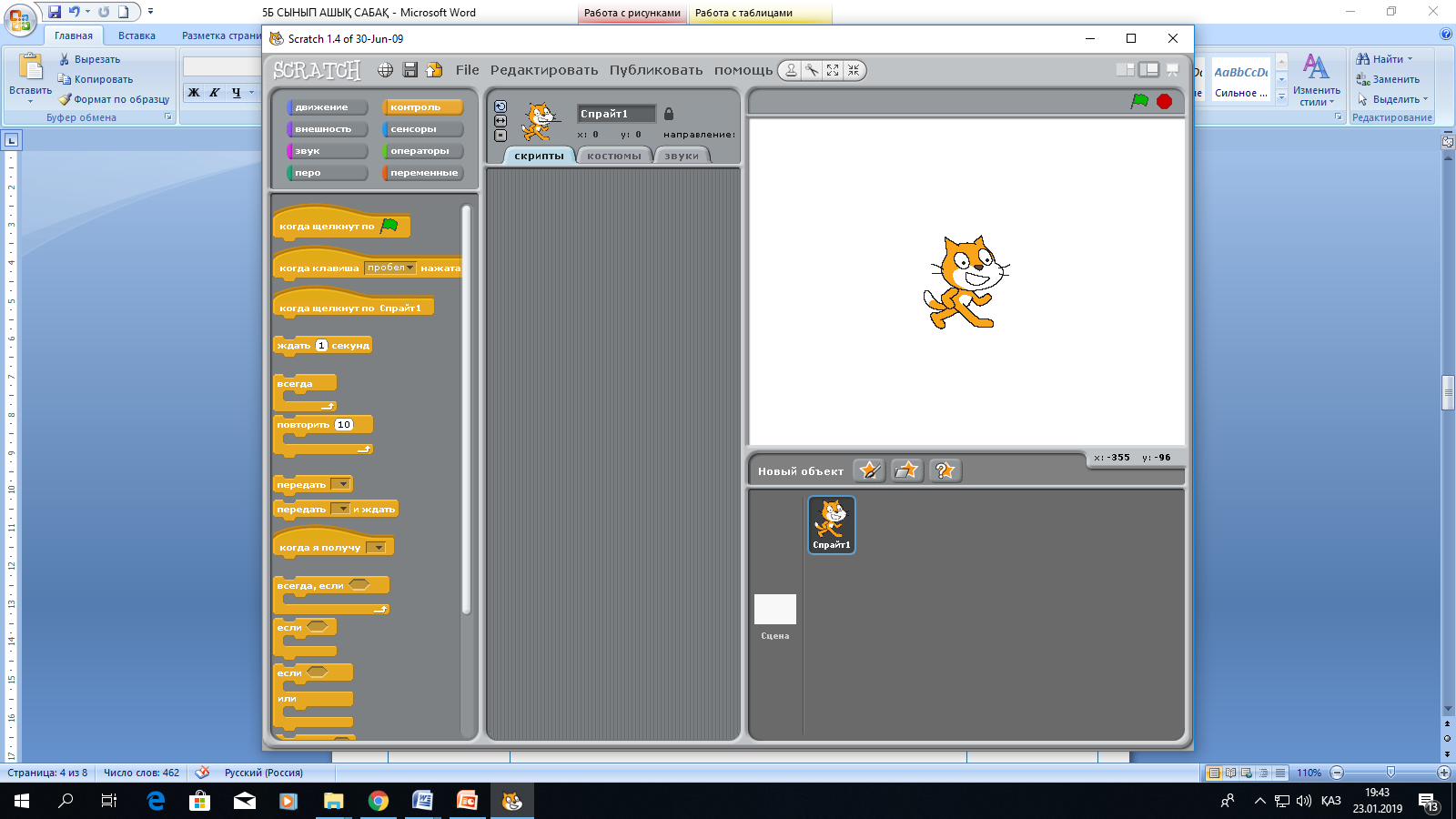The width and height of the screenshot is (1456, 819).
Task: Toggle italic К in Word ribbon
Action: 215,92
